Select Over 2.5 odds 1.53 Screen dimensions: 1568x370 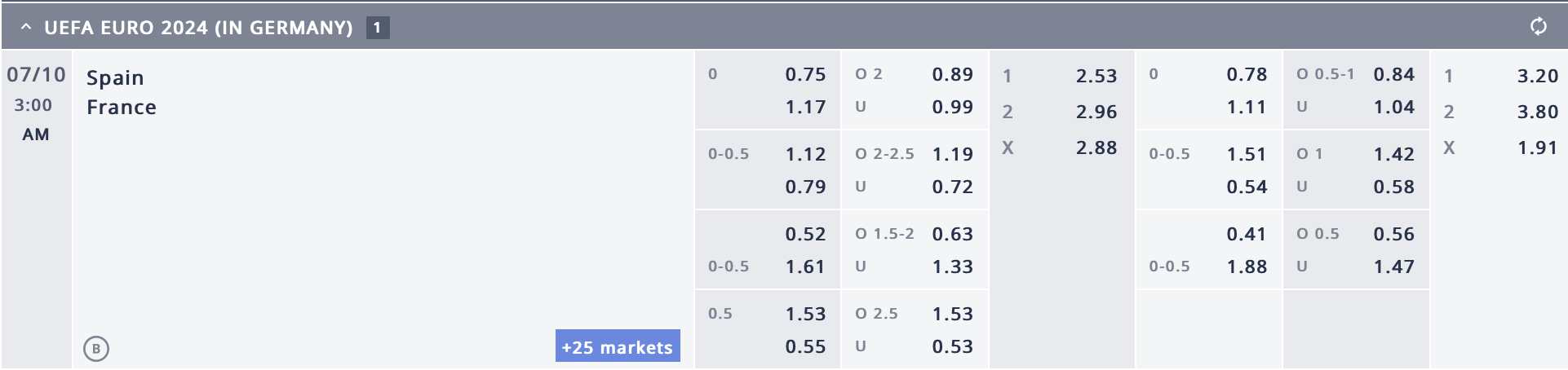(x=952, y=314)
